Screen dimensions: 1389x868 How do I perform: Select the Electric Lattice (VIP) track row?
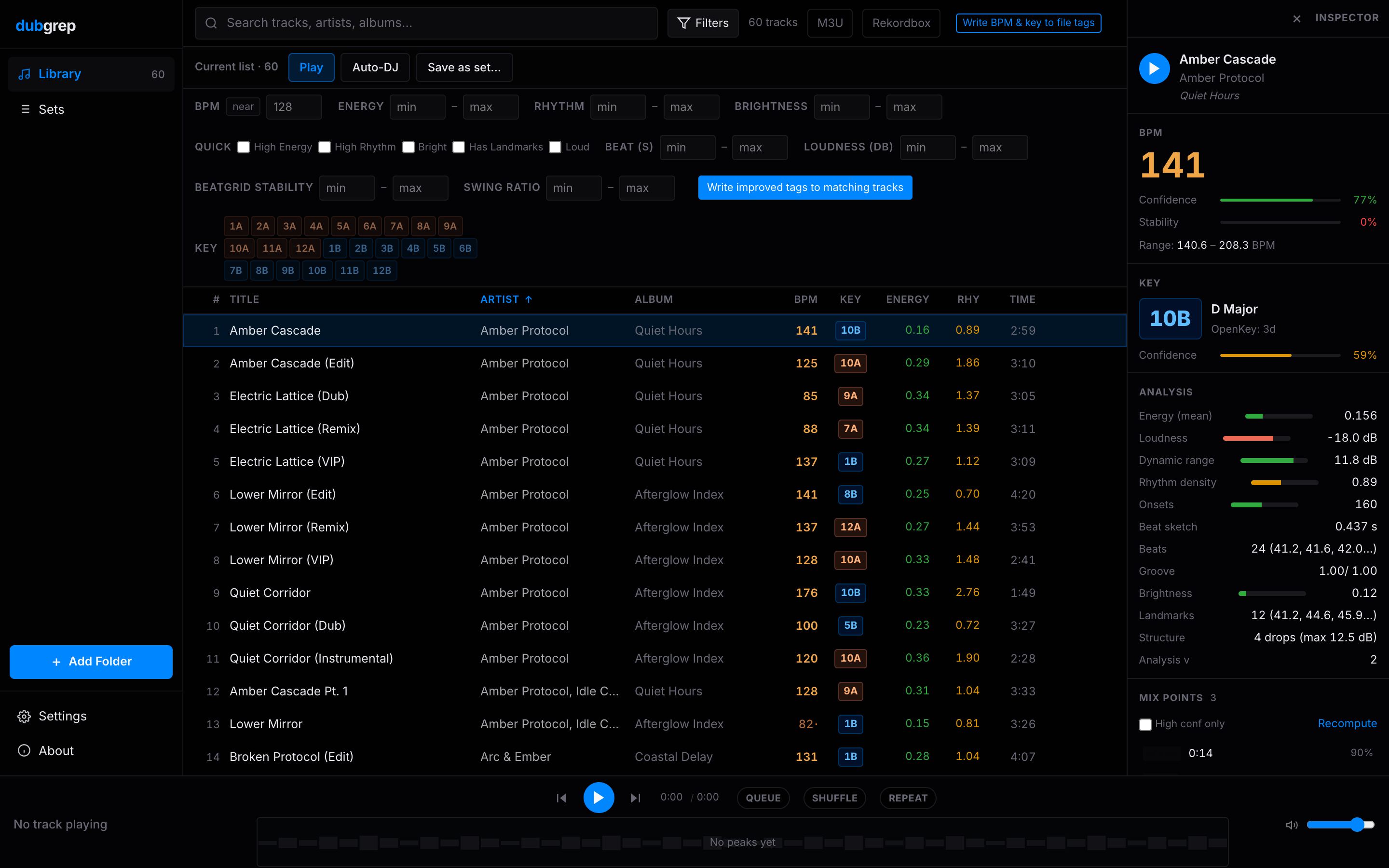click(x=654, y=461)
